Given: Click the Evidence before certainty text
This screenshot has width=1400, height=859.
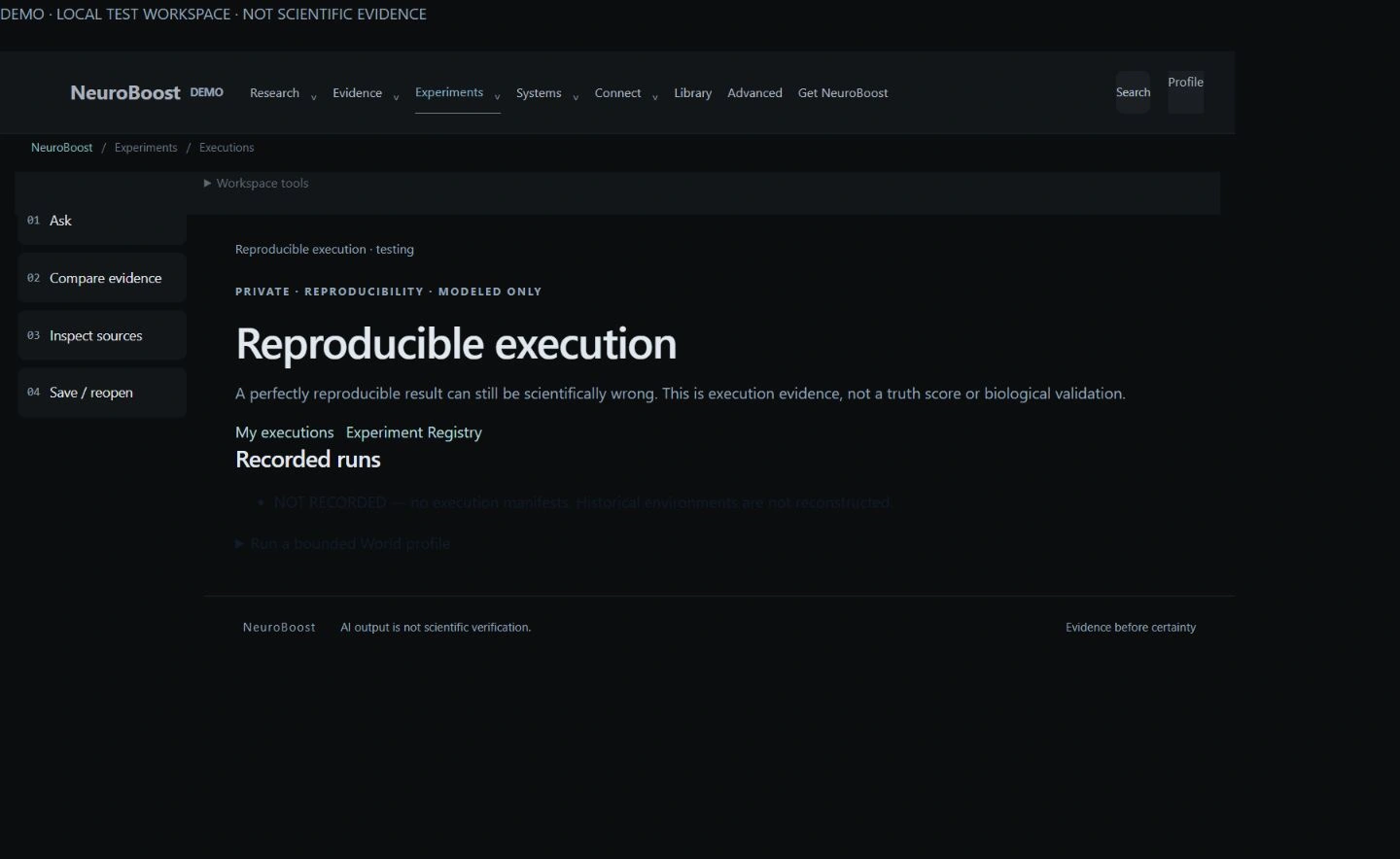Looking at the screenshot, I should pyautogui.click(x=1131, y=628).
